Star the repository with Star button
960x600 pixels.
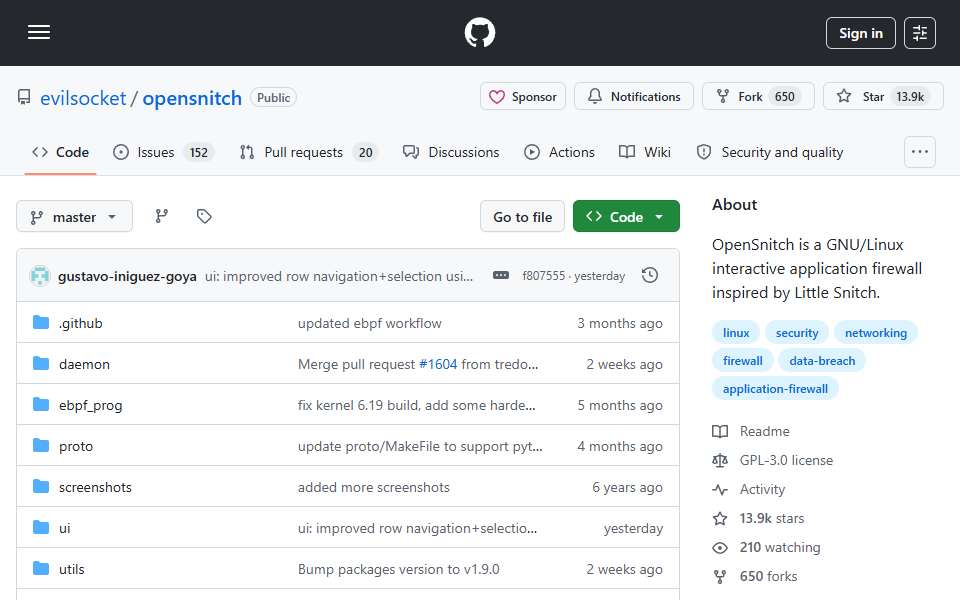(883, 97)
